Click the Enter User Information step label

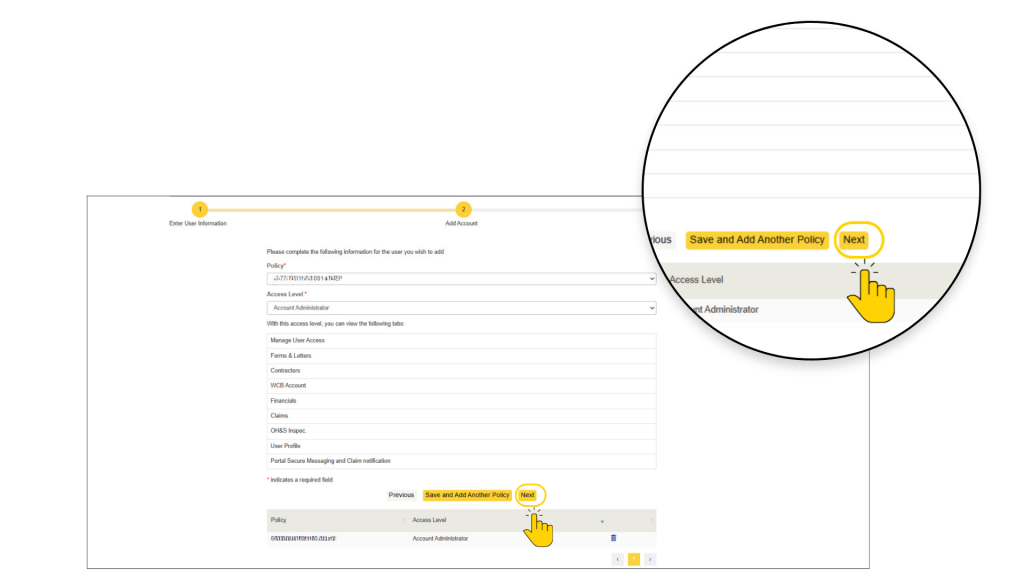pos(198,223)
